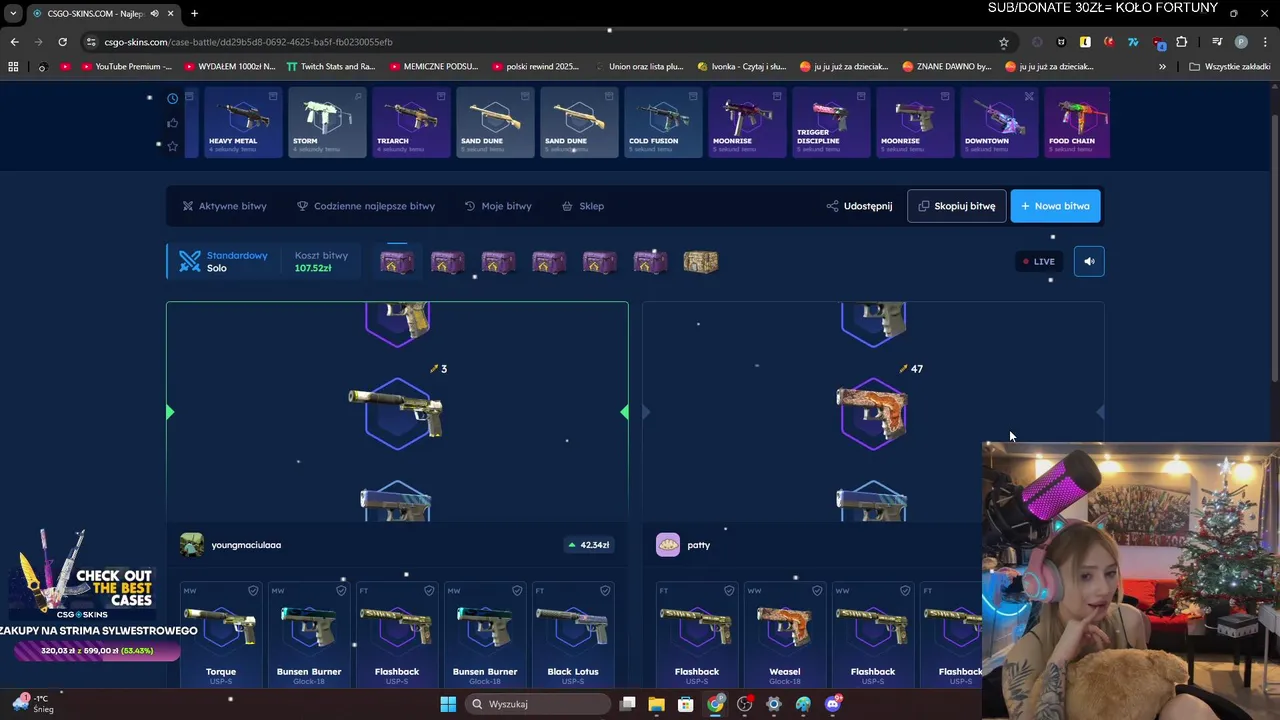The height and width of the screenshot is (720, 1280).
Task: Open the Windows Start menu
Action: (x=448, y=704)
